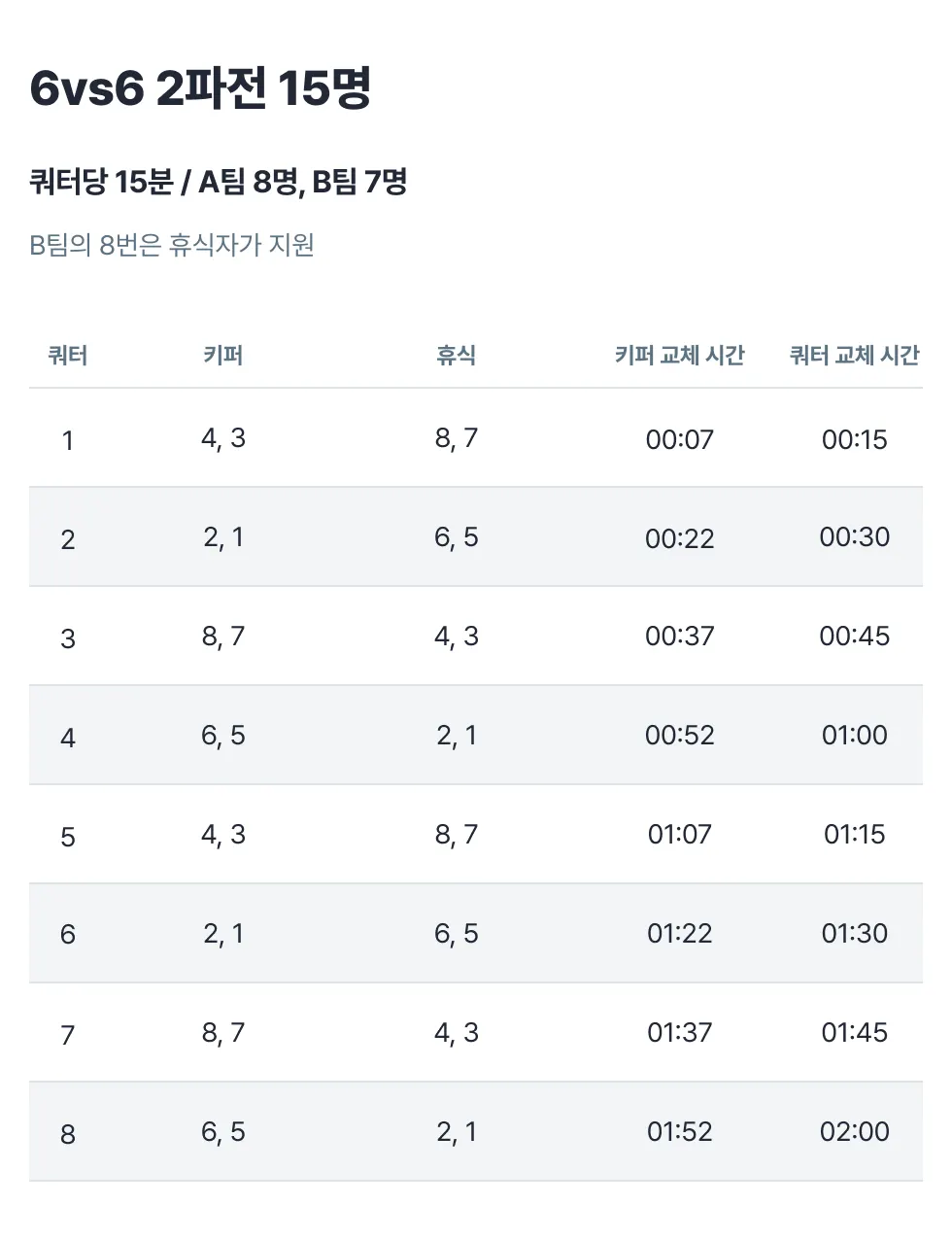The image size is (952, 1240).
Task: Select the rest cell in quarter 5 row
Action: pos(457,835)
